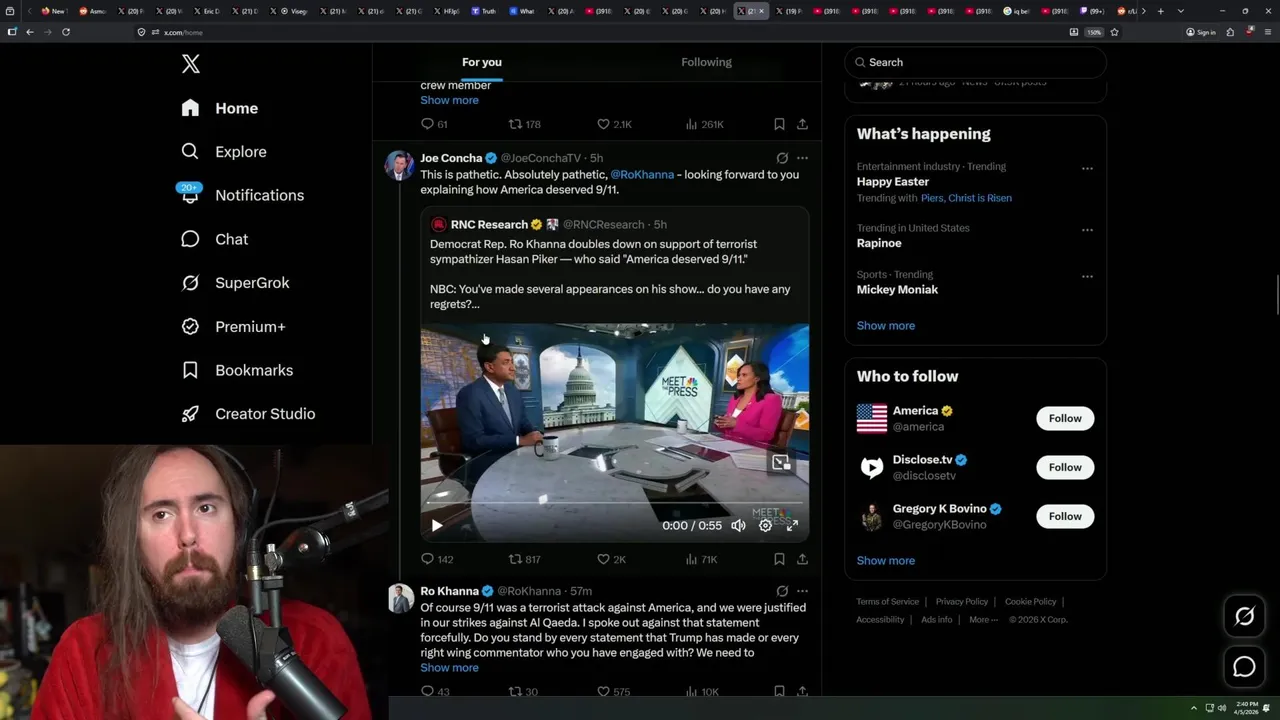Screen dimensions: 1280x720
Task: Show more trending topics
Action: click(885, 326)
